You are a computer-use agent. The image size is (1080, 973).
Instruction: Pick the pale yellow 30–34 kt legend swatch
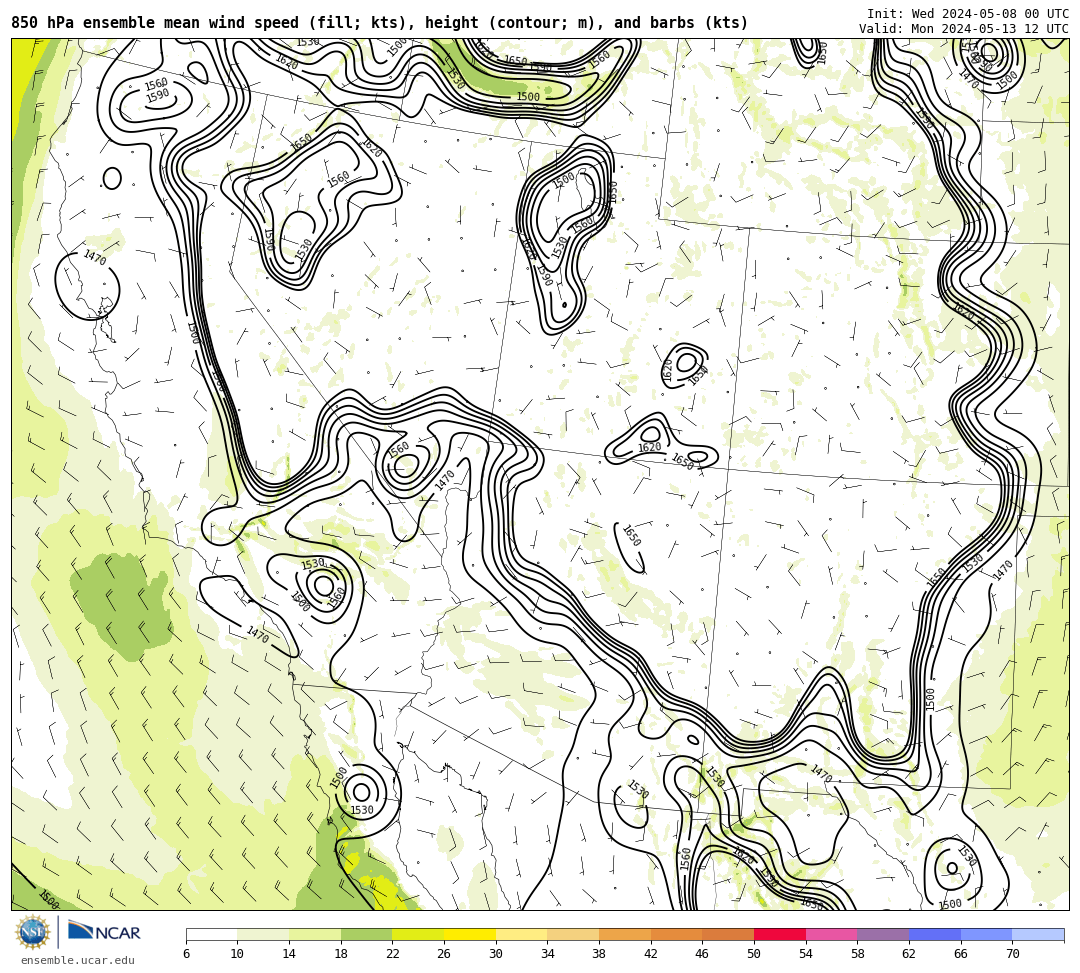tap(521, 934)
